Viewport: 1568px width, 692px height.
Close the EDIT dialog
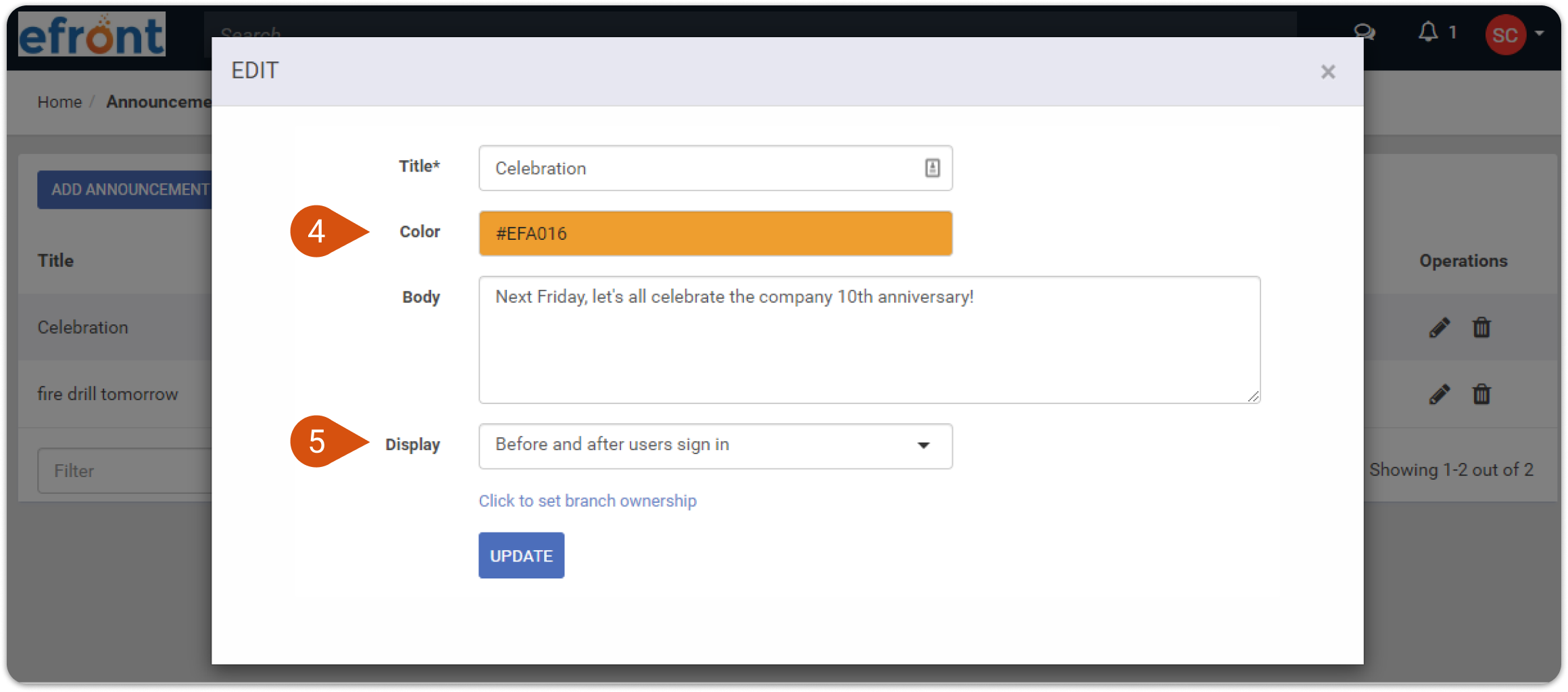(1327, 72)
